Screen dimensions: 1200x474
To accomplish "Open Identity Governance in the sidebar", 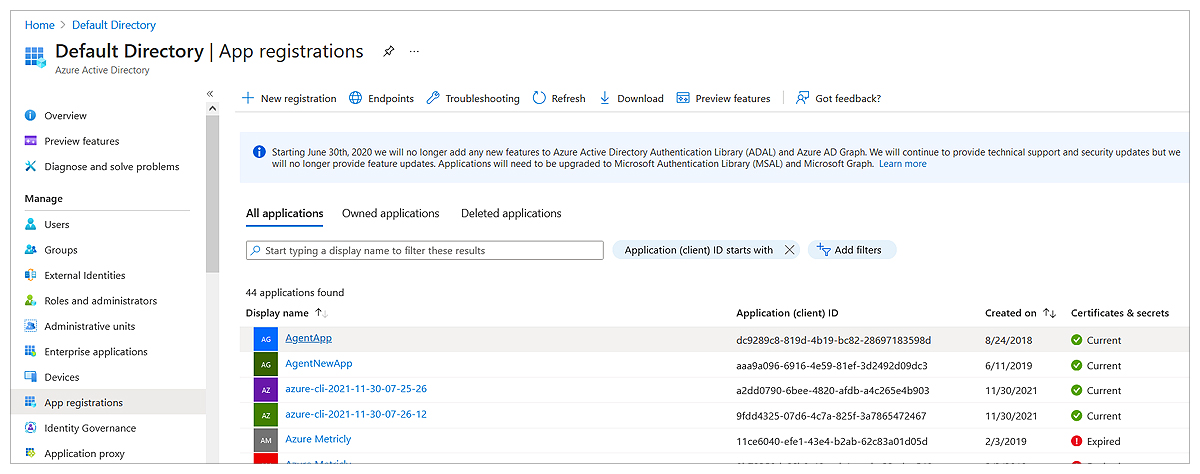I will [x=90, y=428].
